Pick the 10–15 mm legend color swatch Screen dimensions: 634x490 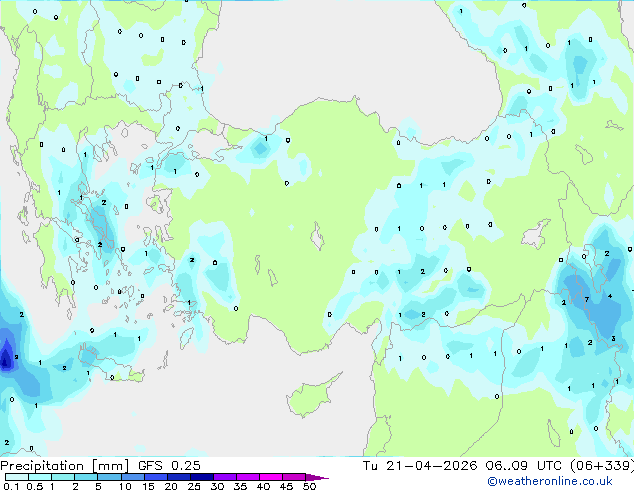(132, 477)
